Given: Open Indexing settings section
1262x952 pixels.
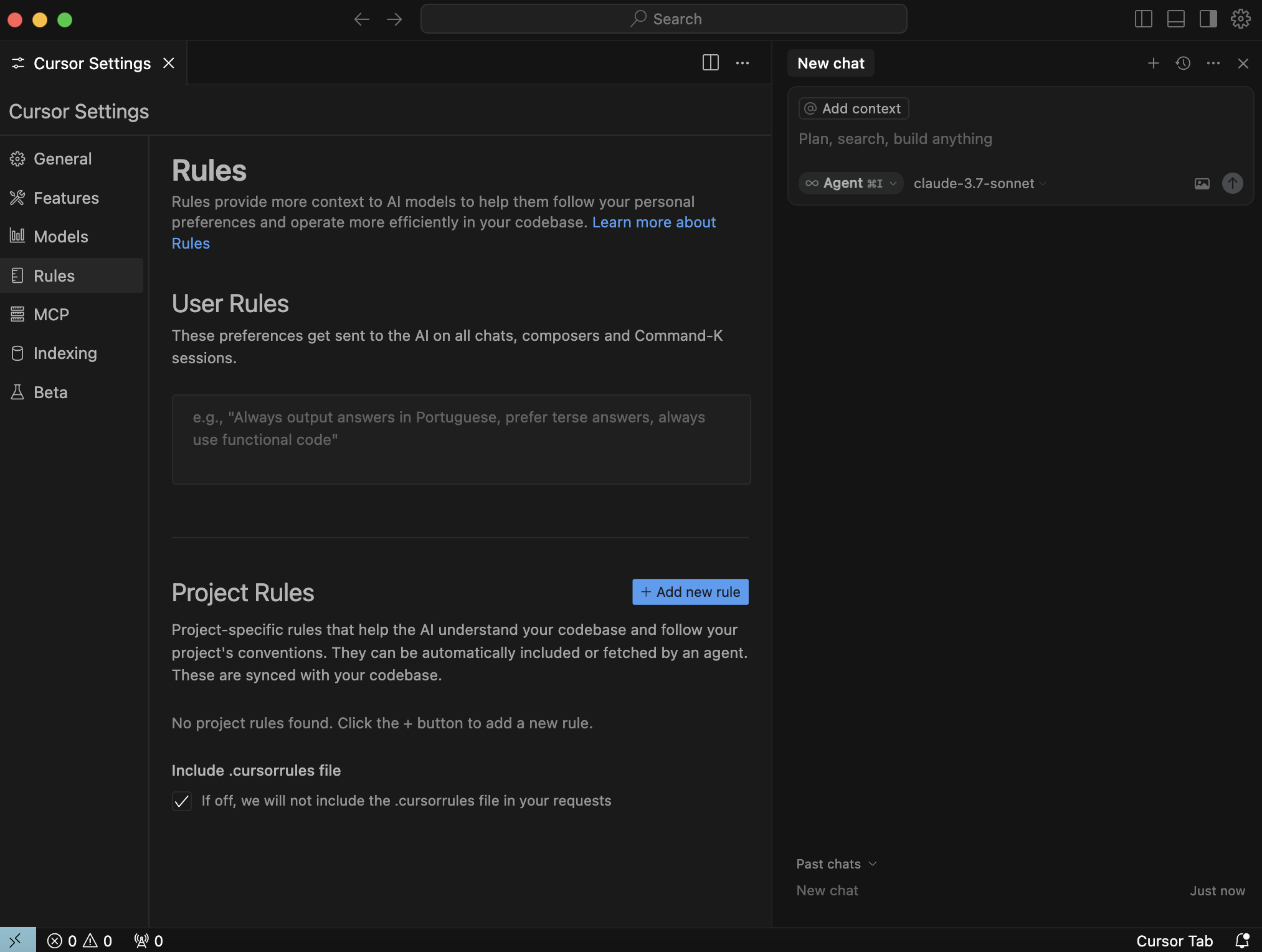Looking at the screenshot, I should tap(72, 353).
